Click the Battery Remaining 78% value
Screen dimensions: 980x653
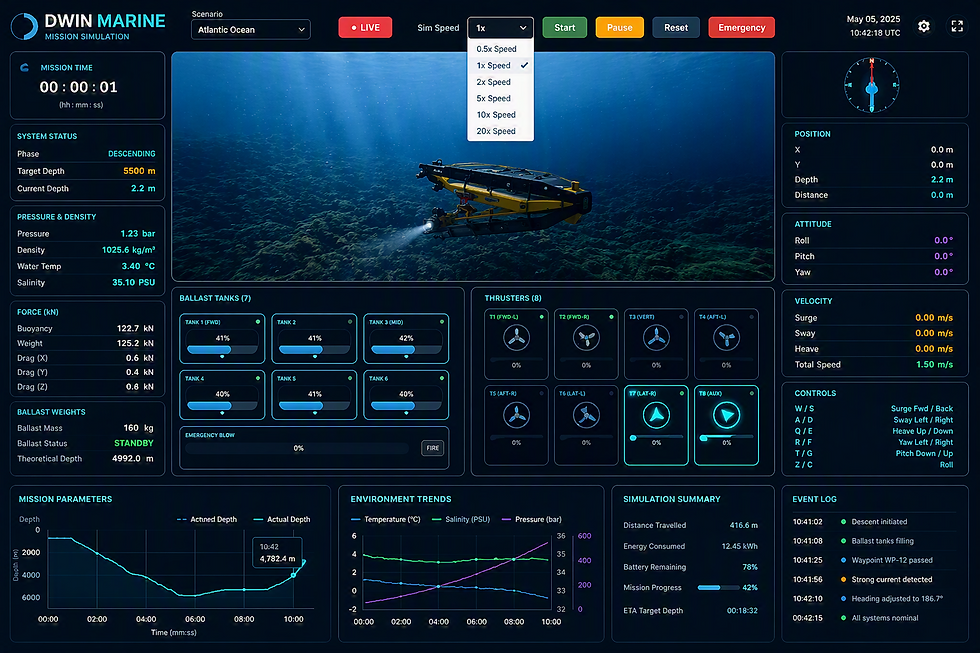(750, 567)
